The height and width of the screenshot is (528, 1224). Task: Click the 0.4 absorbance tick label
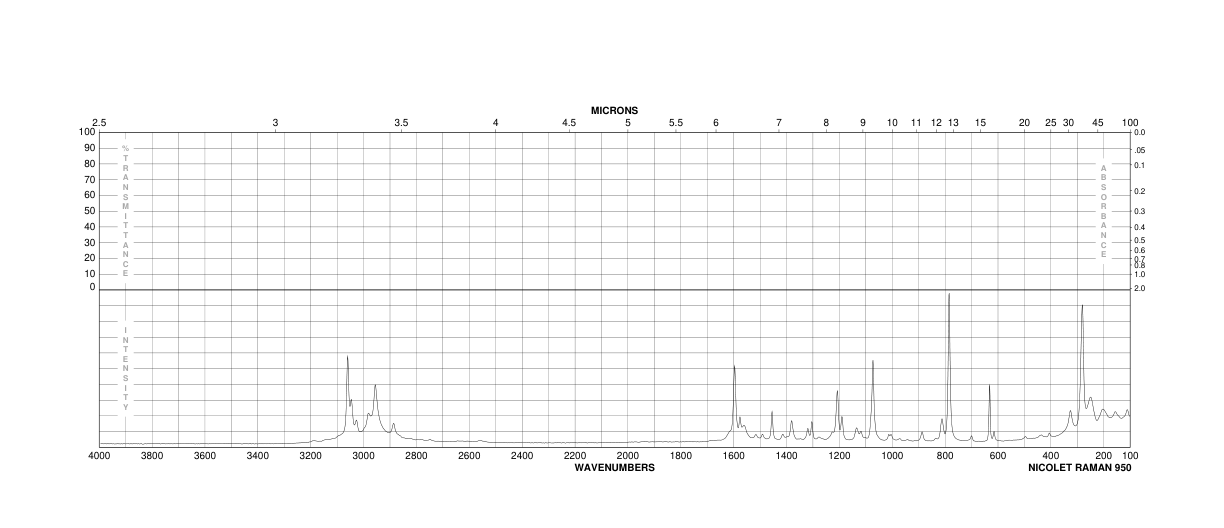pos(1140,228)
